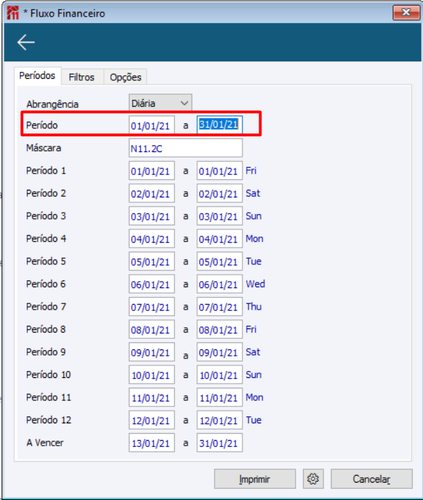Switch to the Filtros tab
This screenshot has height=500, width=423.
pos(82,77)
